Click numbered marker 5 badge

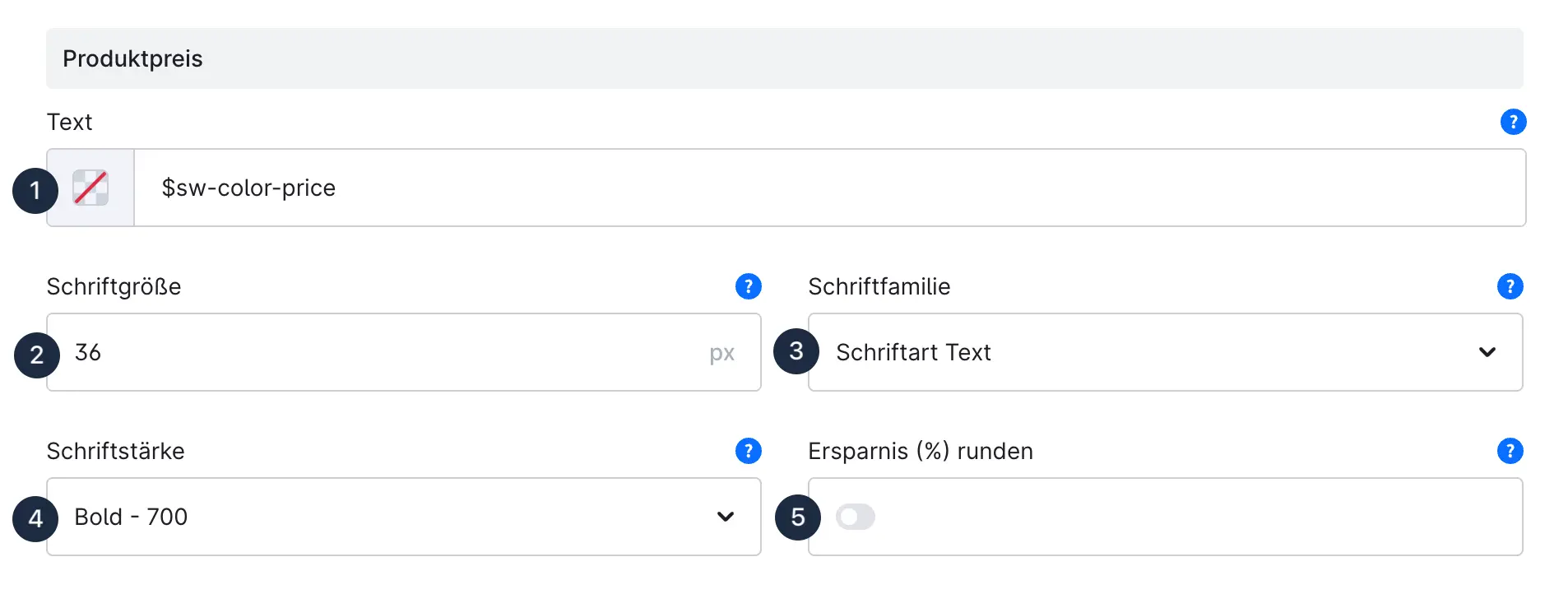[x=798, y=517]
